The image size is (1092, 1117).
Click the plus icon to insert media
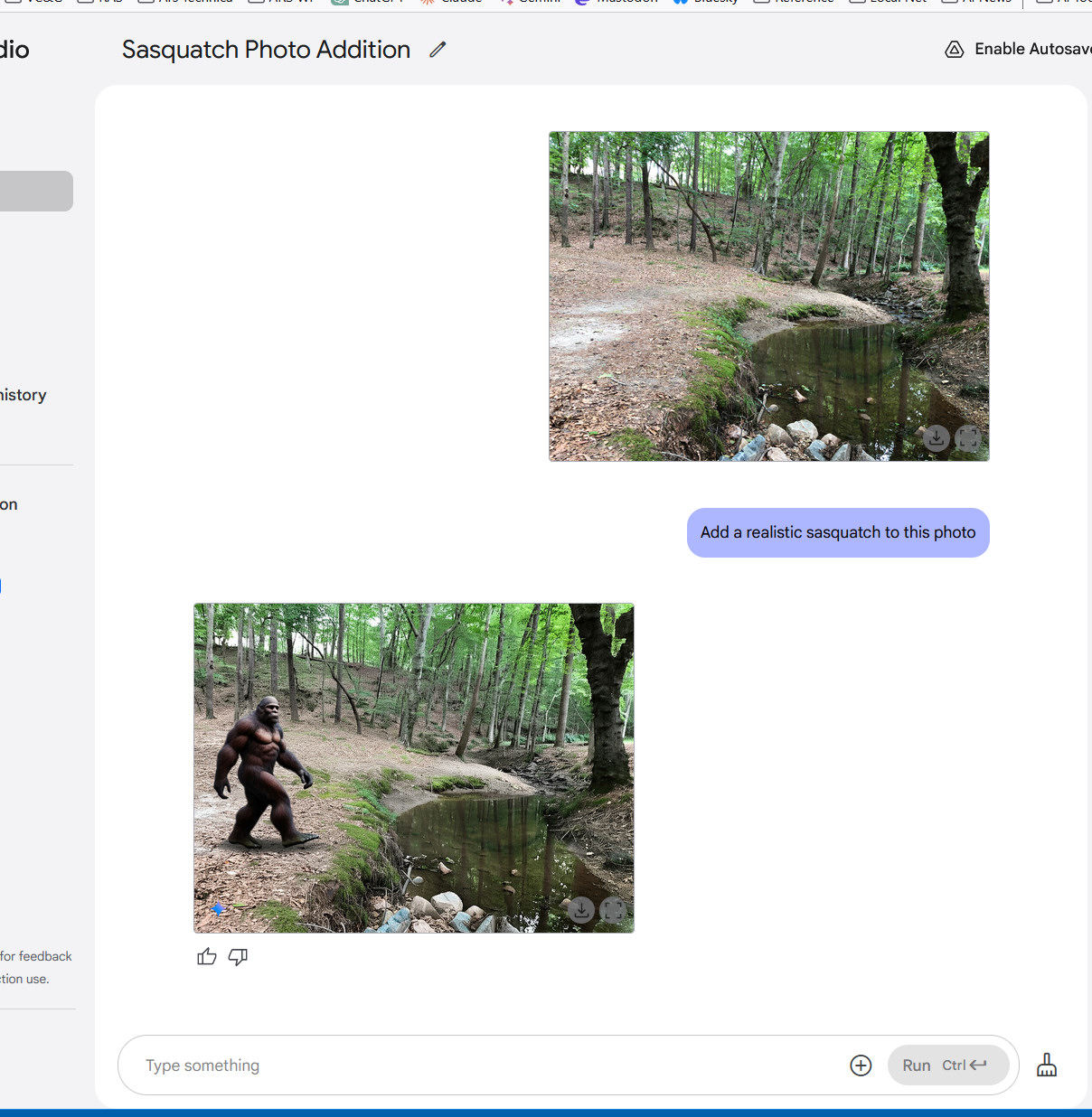tap(861, 1065)
